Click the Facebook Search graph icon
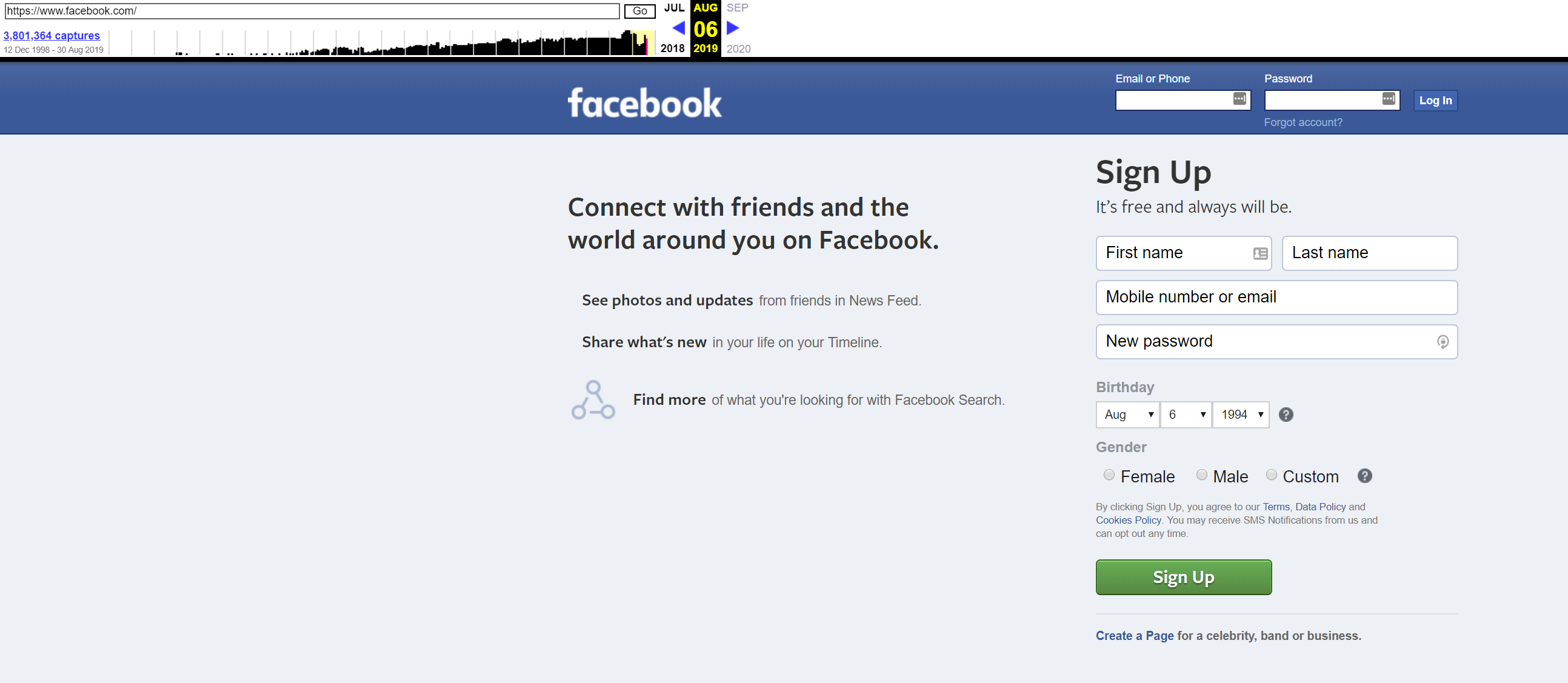Viewport: 1568px width, 683px height. click(593, 400)
